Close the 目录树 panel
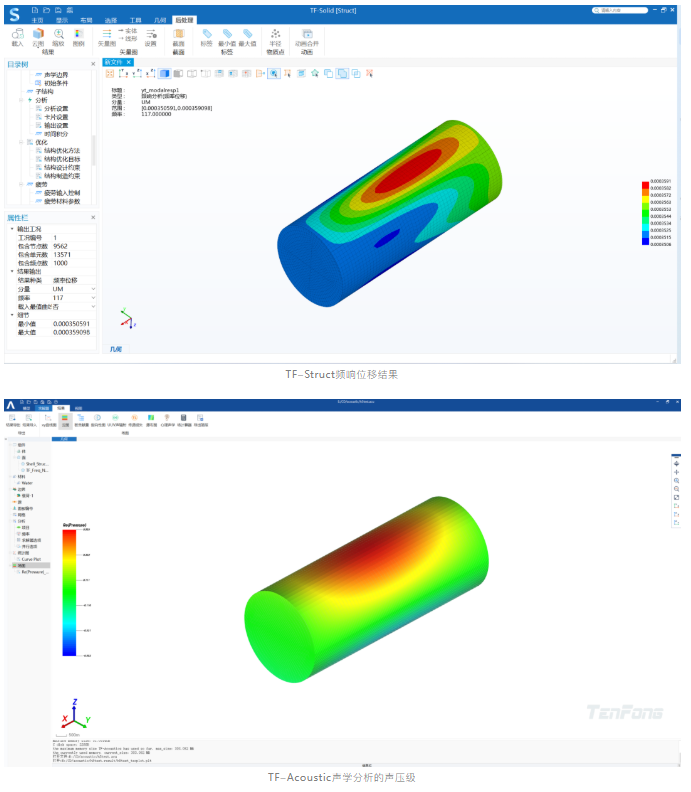Viewport: 691px width, 792px height. 93,64
